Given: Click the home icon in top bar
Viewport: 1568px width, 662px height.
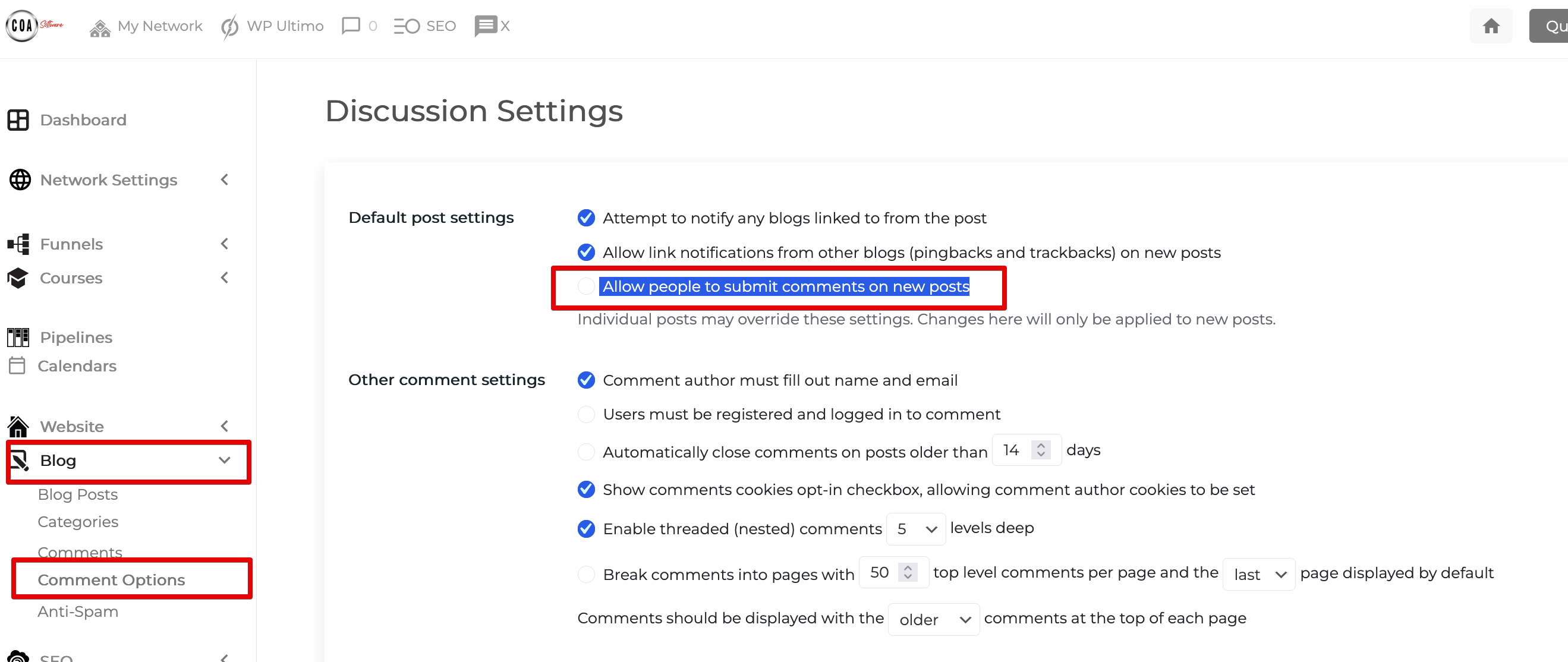Looking at the screenshot, I should tap(1491, 26).
